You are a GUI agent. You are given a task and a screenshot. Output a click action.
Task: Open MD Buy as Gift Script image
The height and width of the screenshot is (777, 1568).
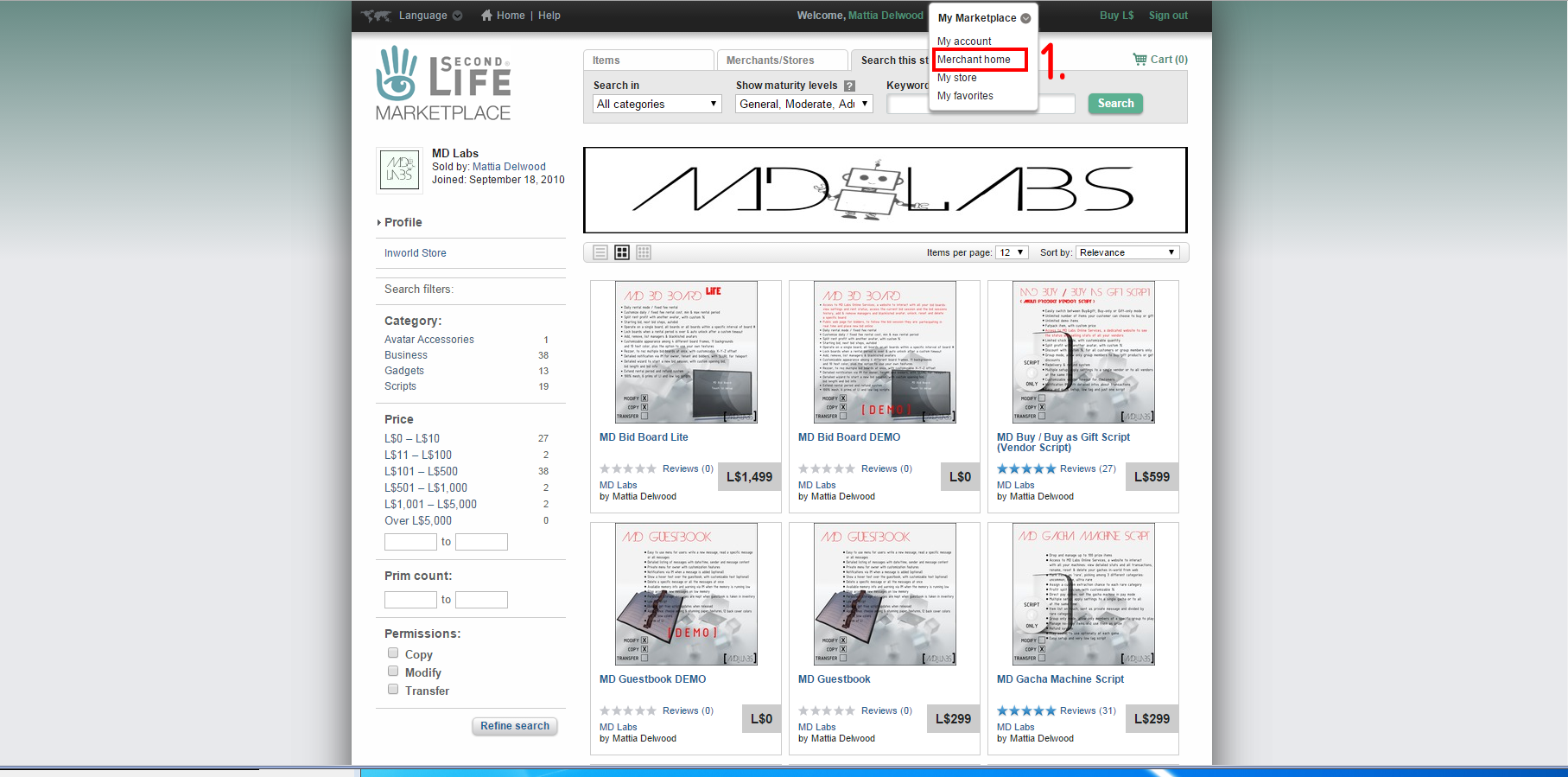1083,352
